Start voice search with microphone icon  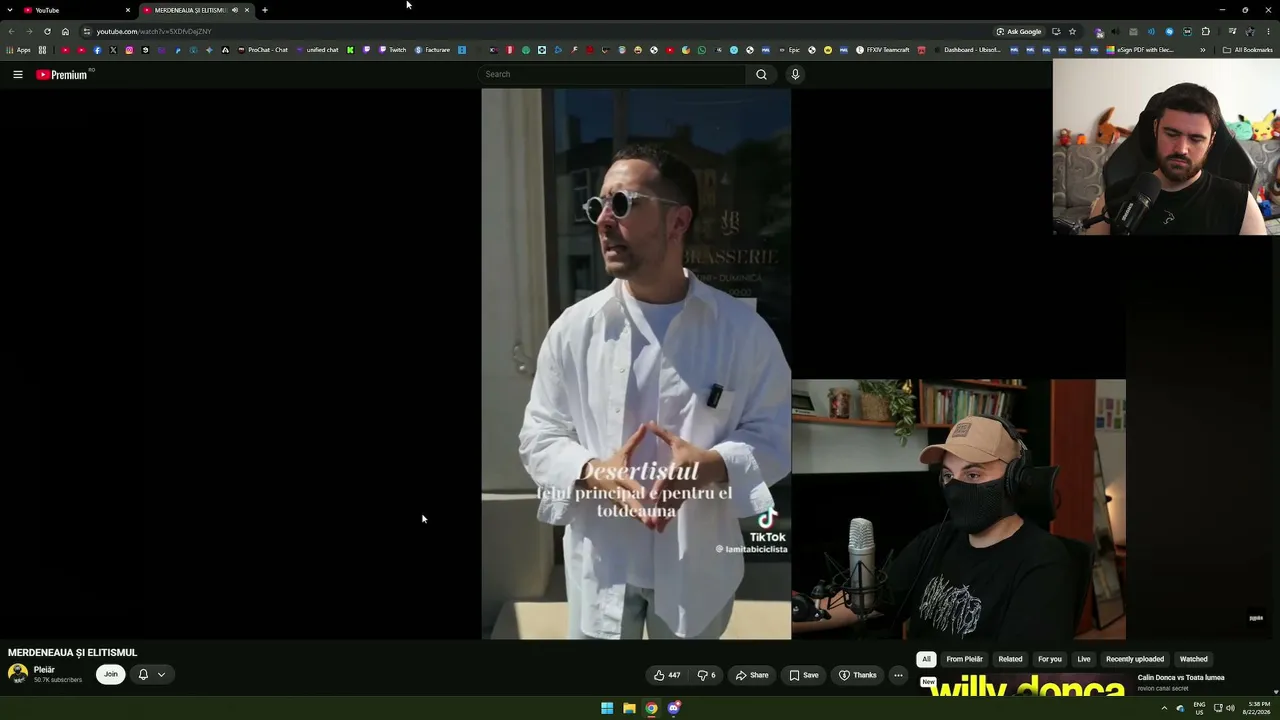tap(795, 74)
